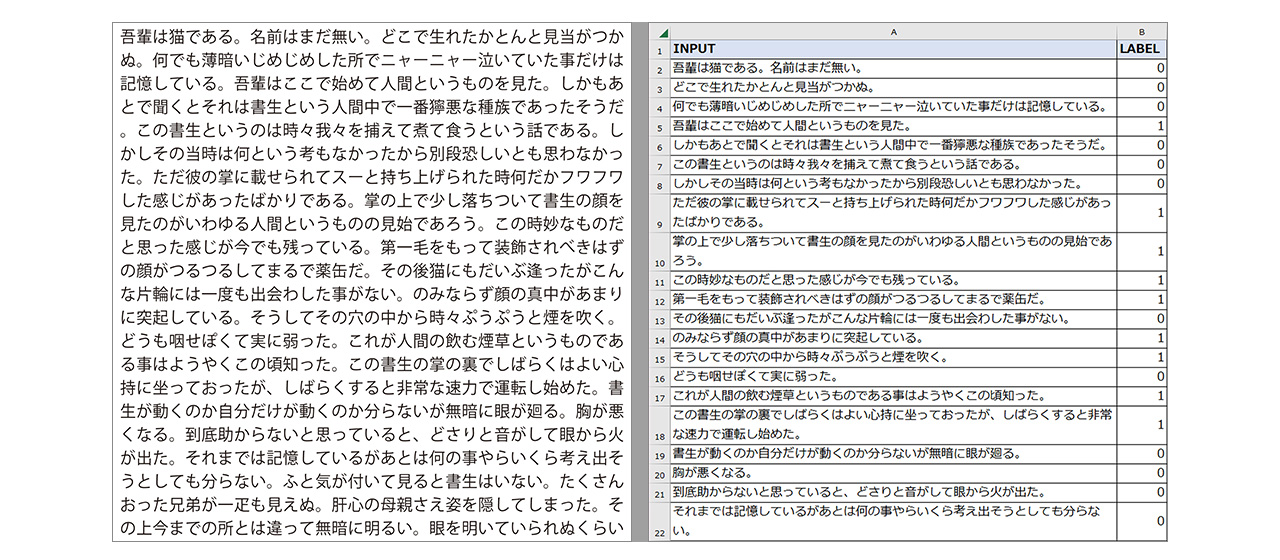
Task: Click the Japanese text paragraph on the left
Action: pos(372,282)
